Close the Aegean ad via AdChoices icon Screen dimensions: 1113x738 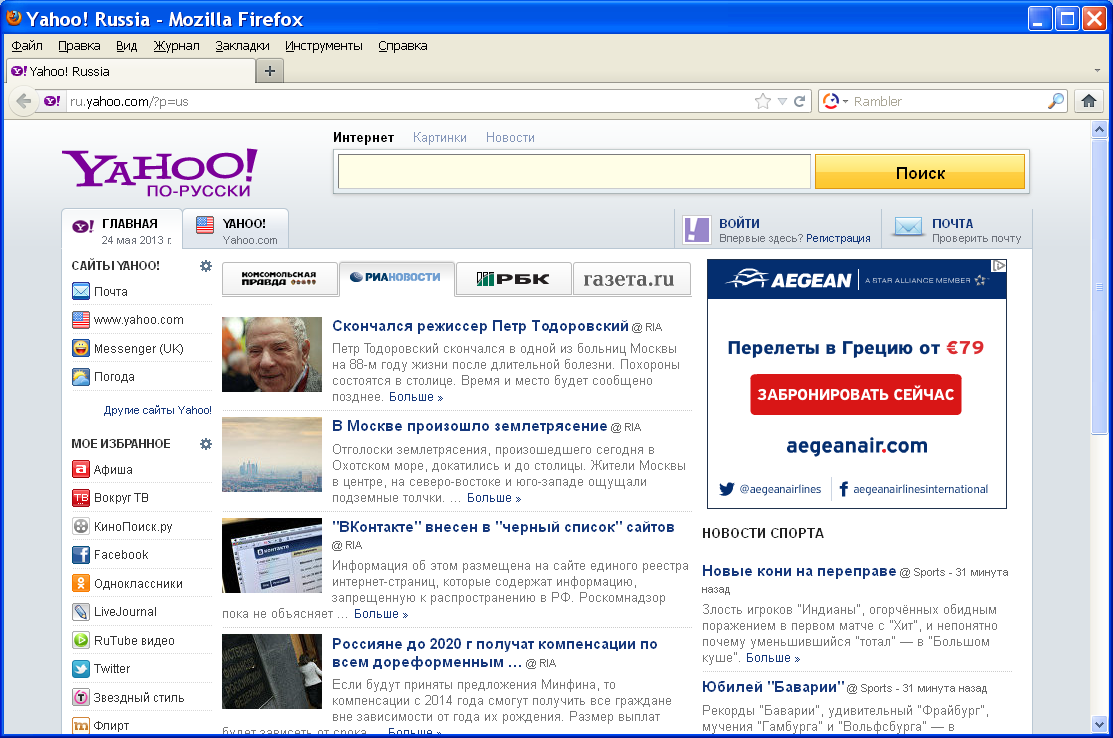pyautogui.click(x=999, y=265)
